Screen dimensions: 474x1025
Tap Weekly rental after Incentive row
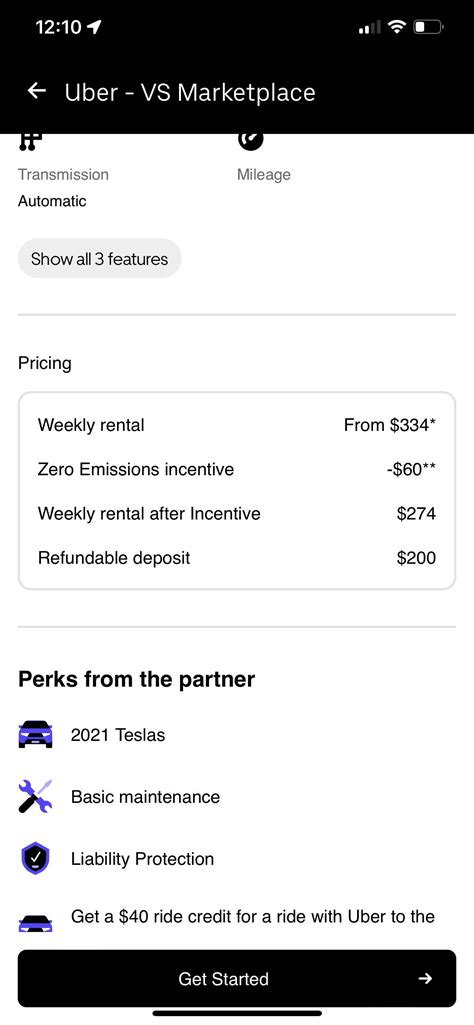pos(237,514)
